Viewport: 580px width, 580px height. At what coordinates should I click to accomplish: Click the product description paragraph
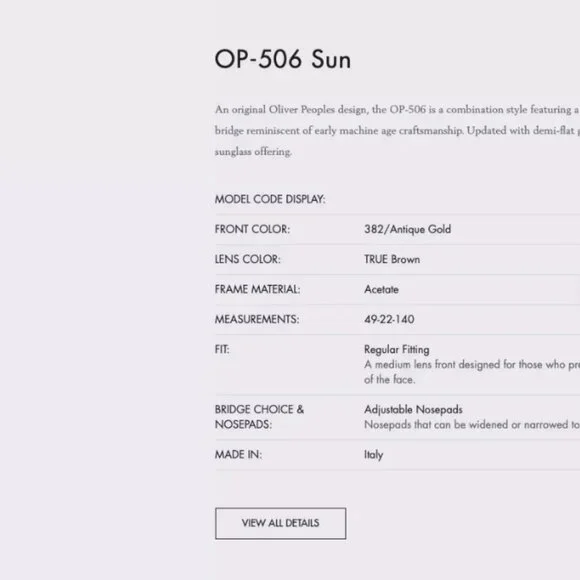coord(397,130)
